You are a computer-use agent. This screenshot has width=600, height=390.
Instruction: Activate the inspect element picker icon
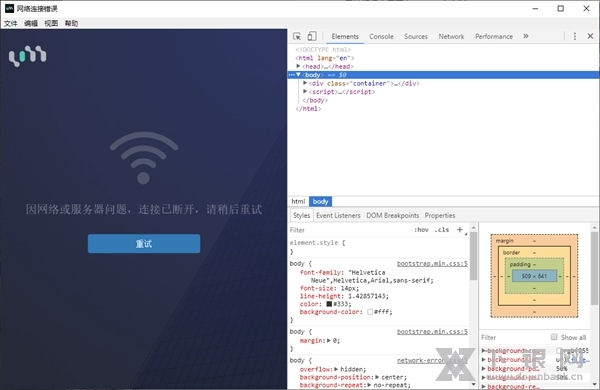click(x=297, y=36)
